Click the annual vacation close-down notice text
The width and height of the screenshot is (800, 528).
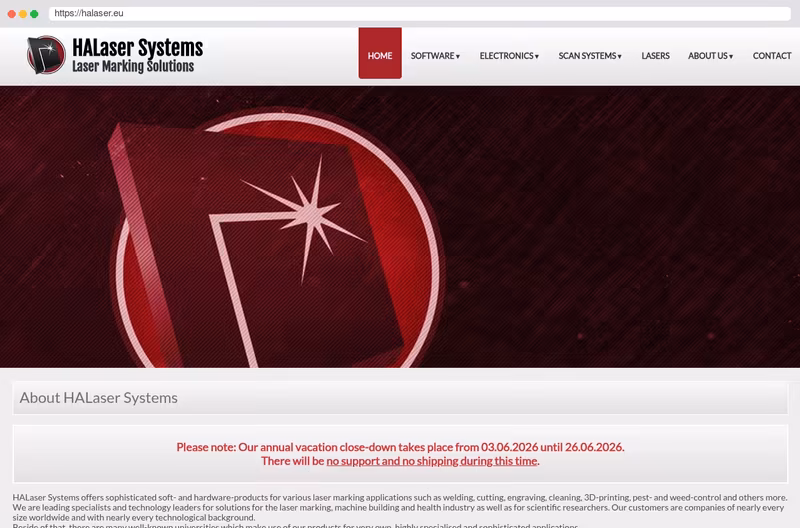pos(400,447)
